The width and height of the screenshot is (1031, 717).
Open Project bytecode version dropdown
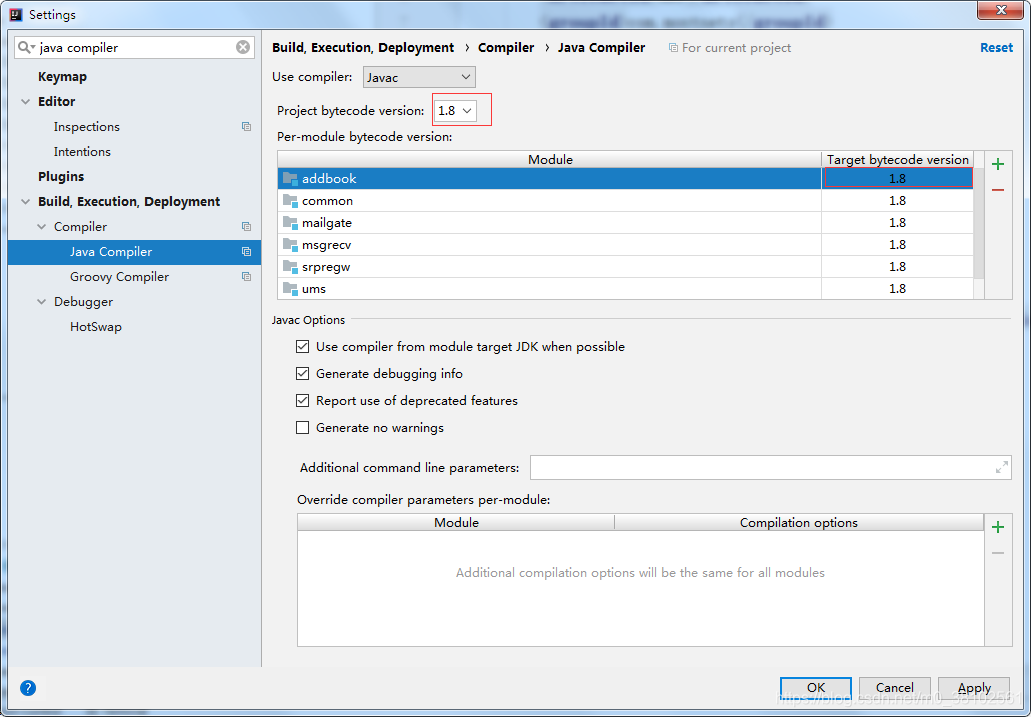(455, 111)
